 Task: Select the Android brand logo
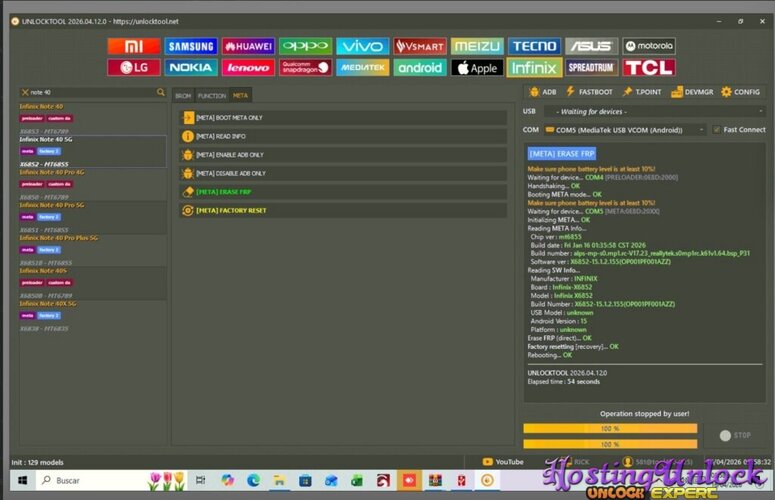click(x=420, y=68)
